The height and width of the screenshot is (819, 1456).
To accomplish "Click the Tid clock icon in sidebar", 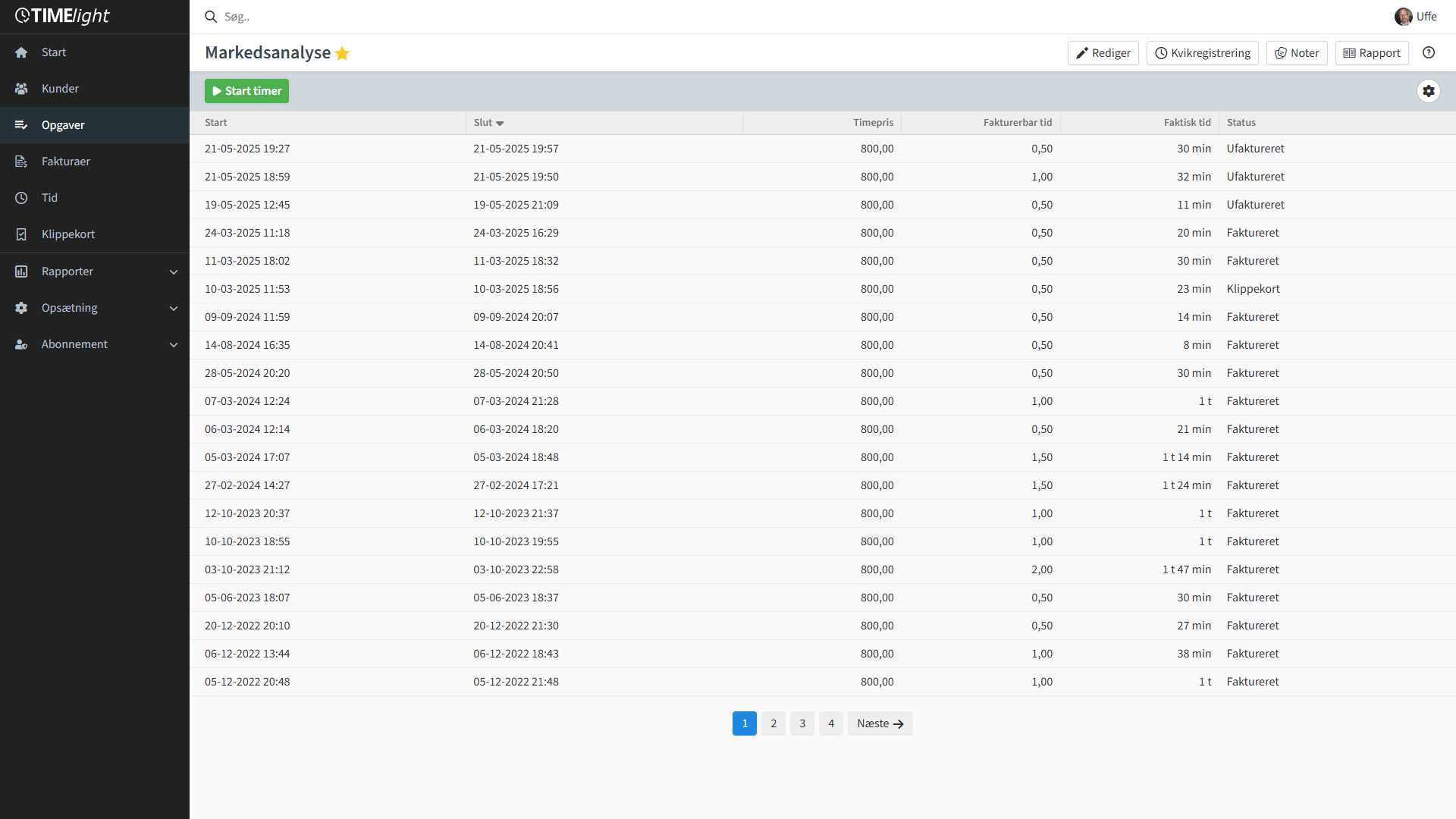I will (21, 198).
